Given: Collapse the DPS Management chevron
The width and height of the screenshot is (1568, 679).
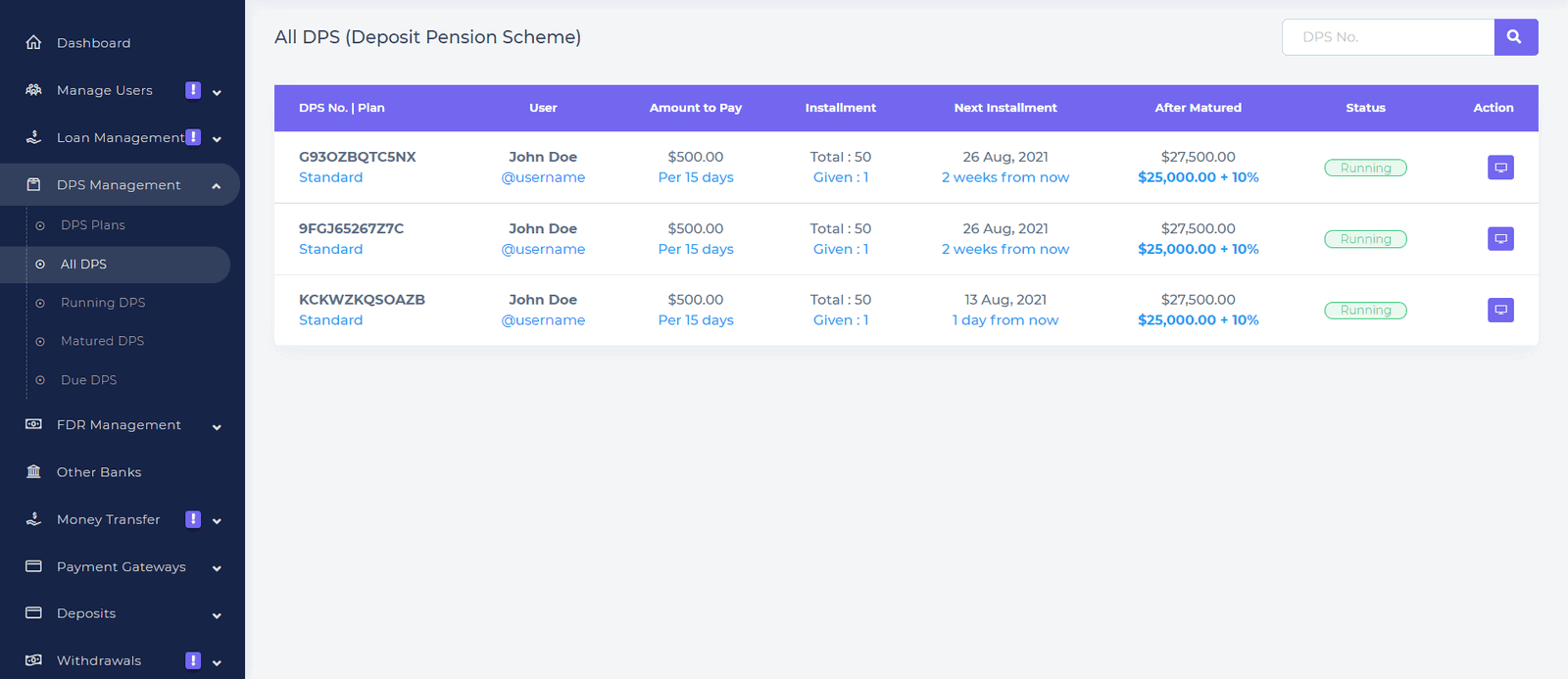Looking at the screenshot, I should (x=217, y=186).
